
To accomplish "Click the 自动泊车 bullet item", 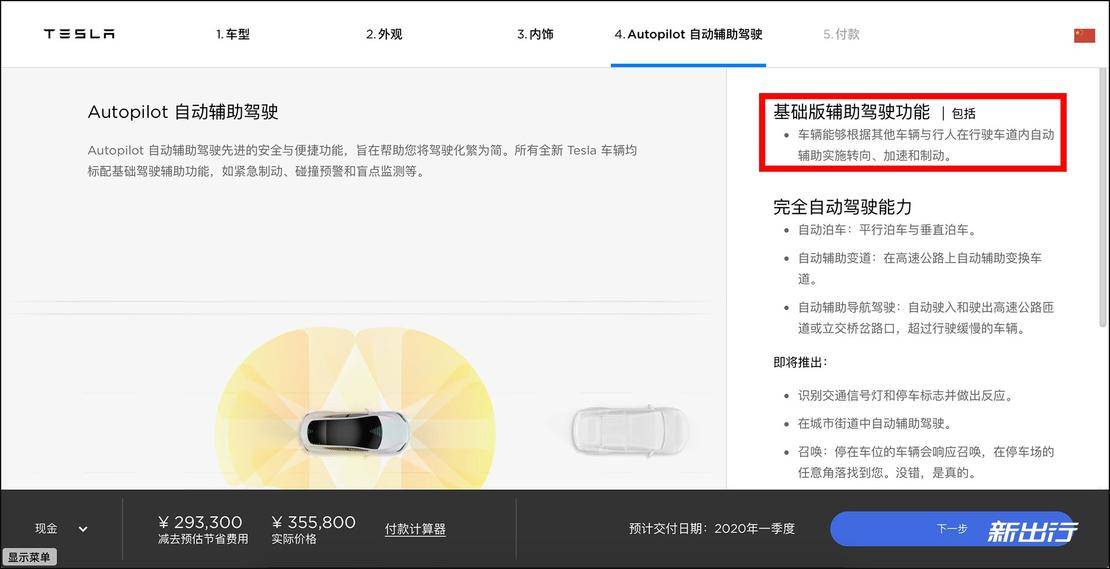I will (x=887, y=230).
